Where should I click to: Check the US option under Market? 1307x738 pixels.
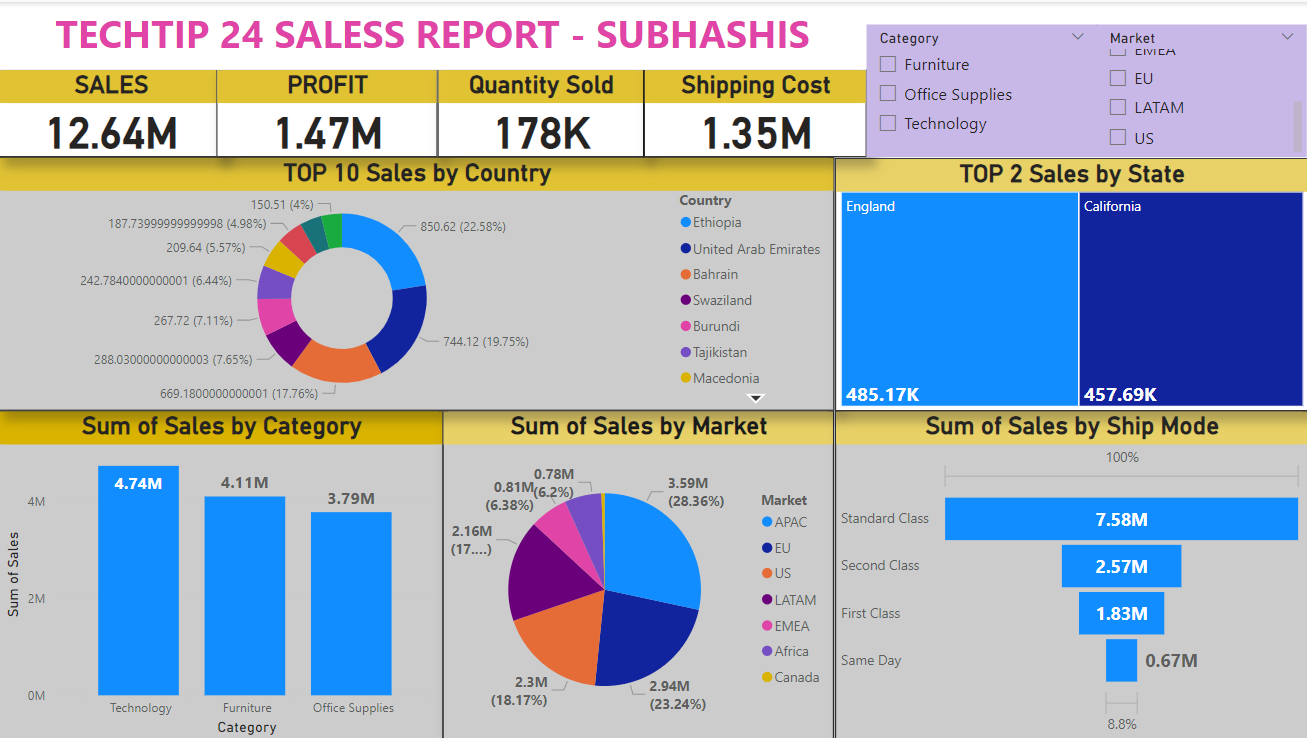[1116, 137]
